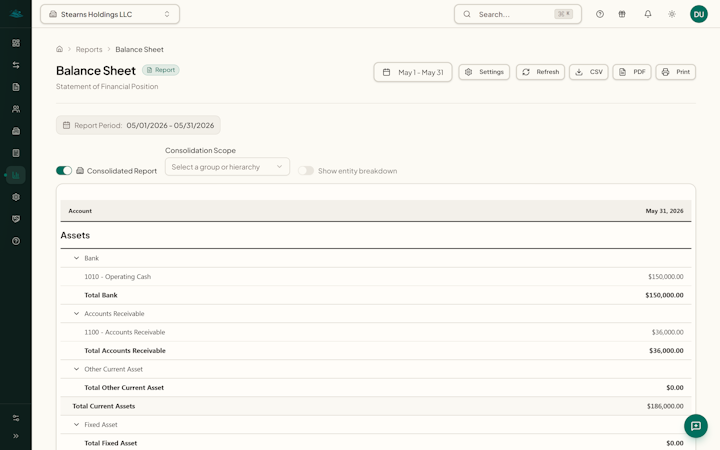
Task: Open the dashboard grid icon in sidebar
Action: click(x=16, y=43)
